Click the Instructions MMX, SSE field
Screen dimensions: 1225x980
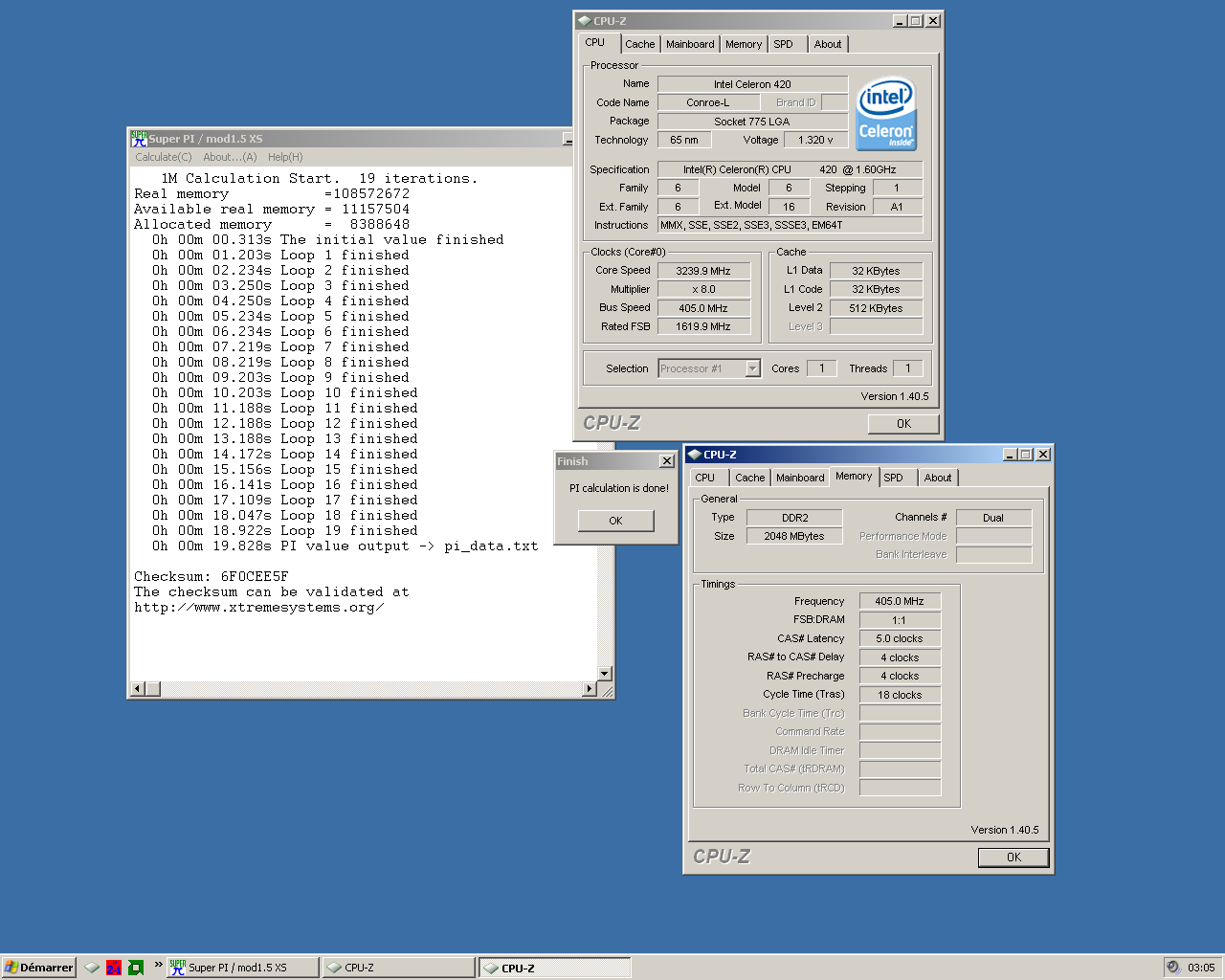[791, 225]
